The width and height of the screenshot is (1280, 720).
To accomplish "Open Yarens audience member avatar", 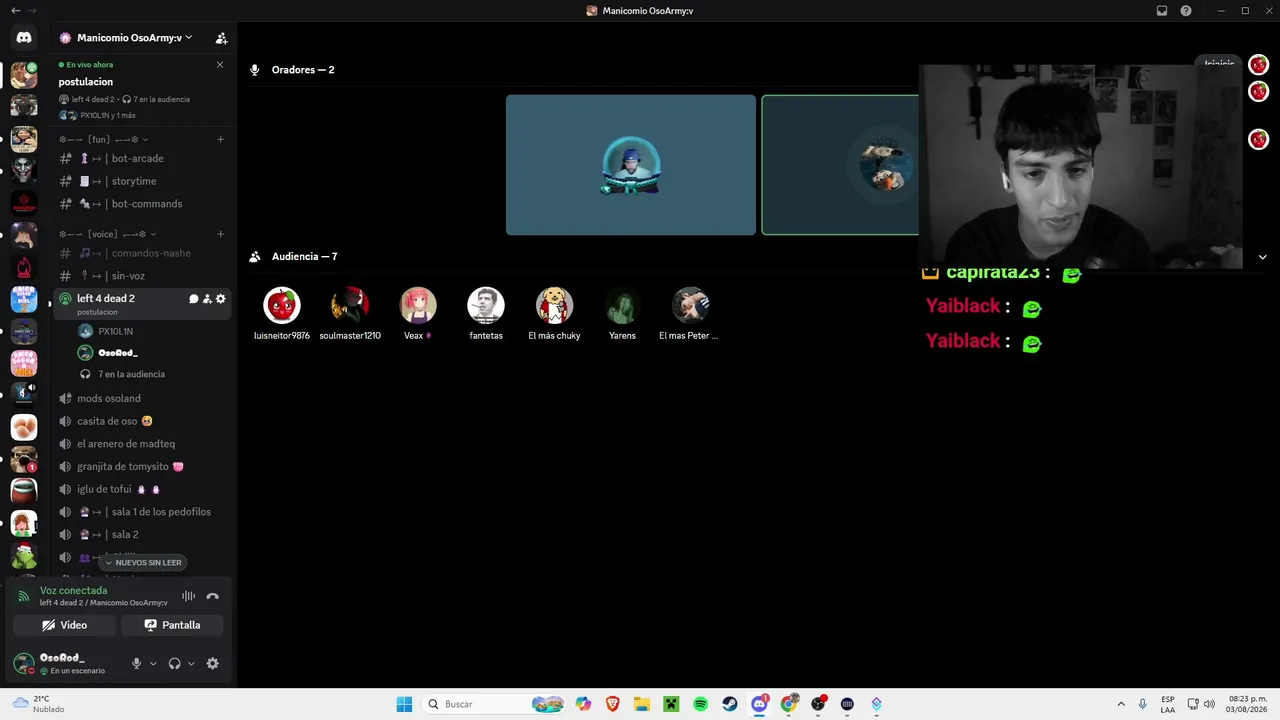I will click(x=622, y=305).
